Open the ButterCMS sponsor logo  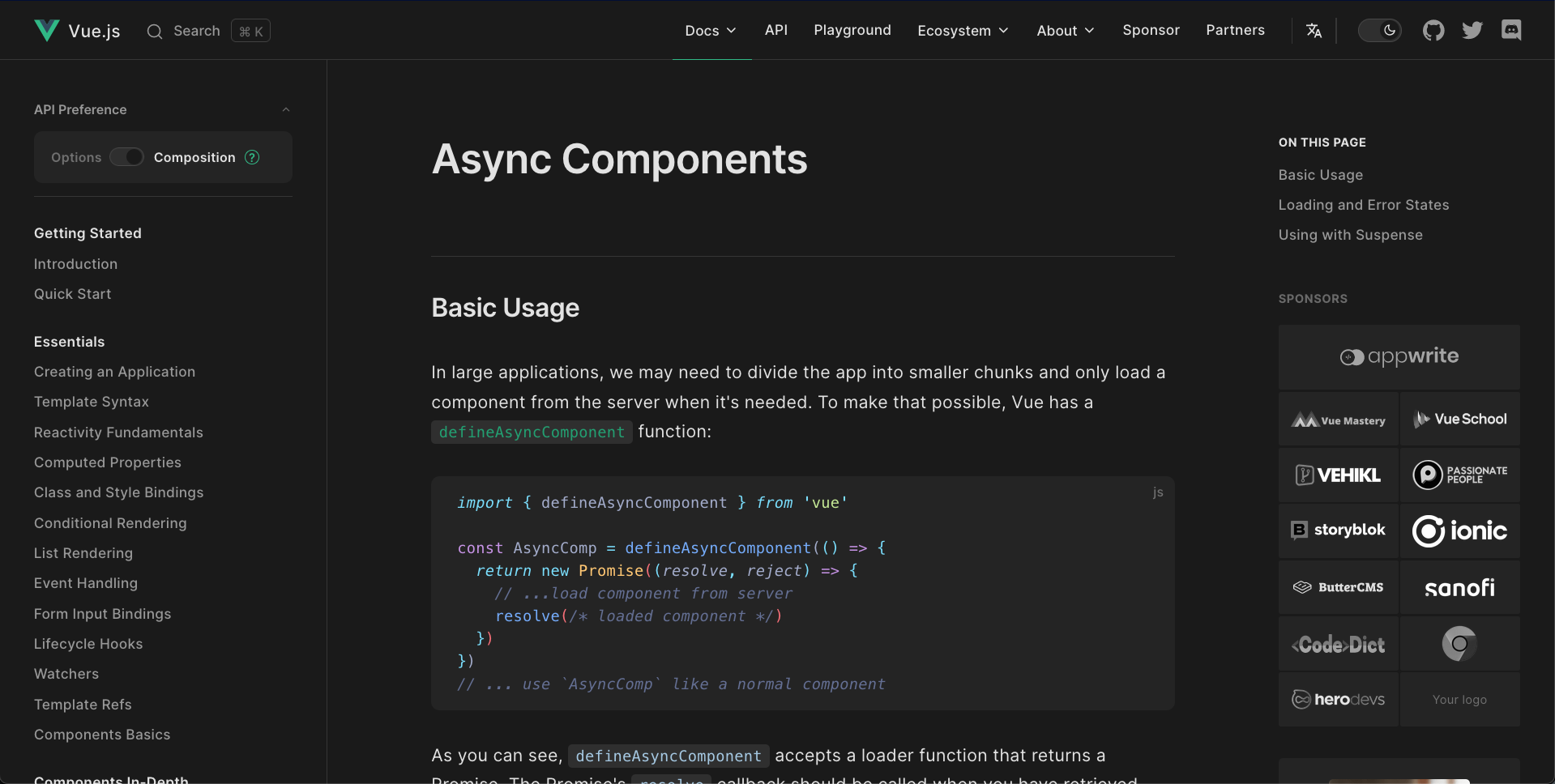(x=1339, y=587)
